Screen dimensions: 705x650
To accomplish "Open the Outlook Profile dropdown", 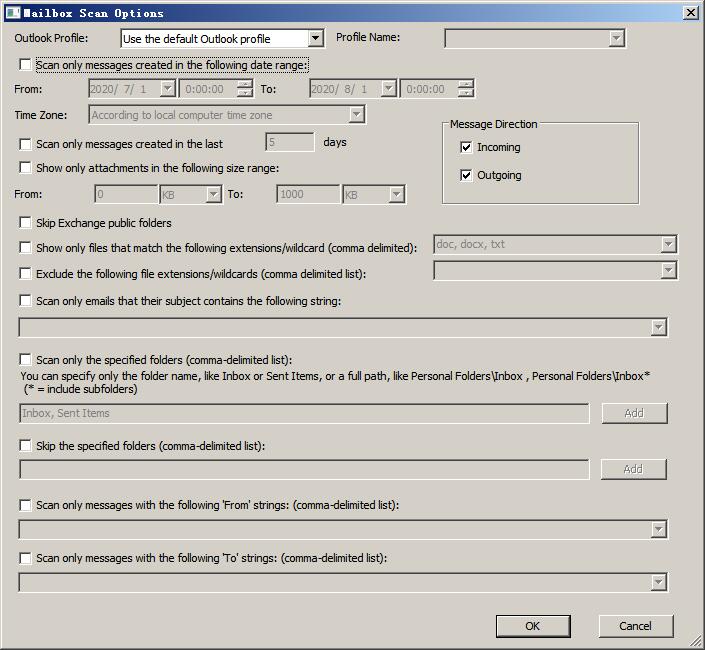I will (x=316, y=38).
